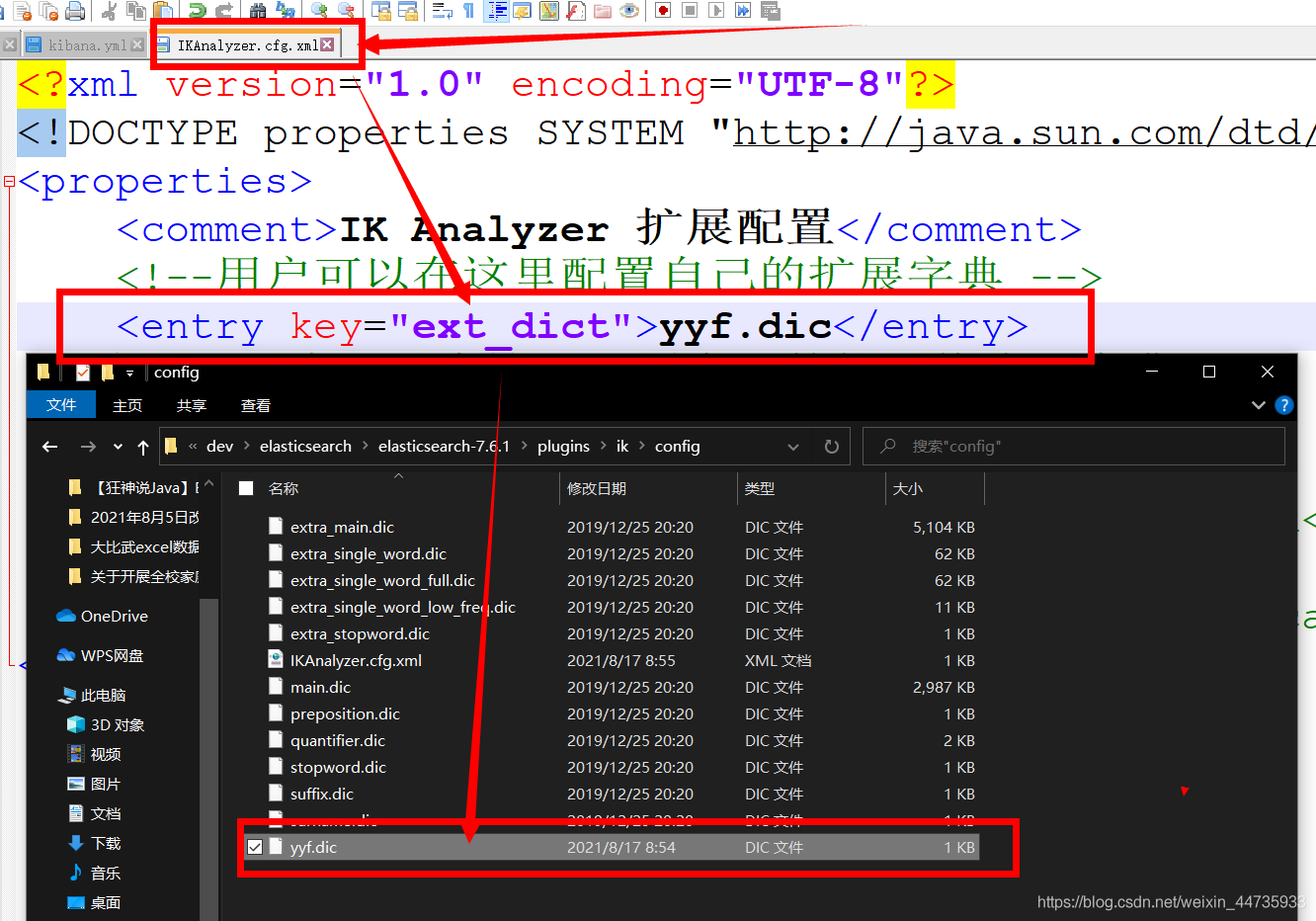Click the Redo arrow icon

[x=224, y=12]
